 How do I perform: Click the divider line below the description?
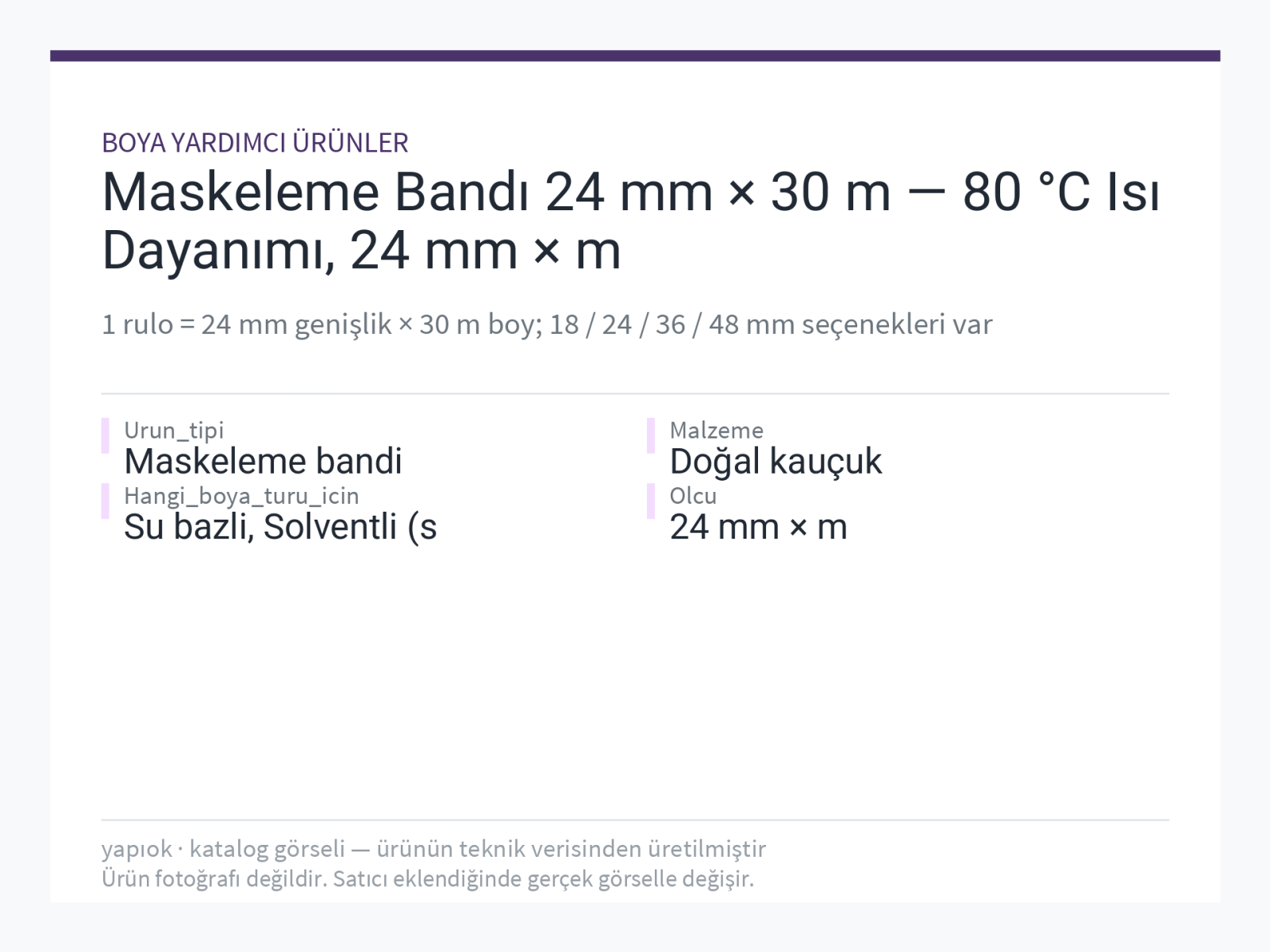635,393
